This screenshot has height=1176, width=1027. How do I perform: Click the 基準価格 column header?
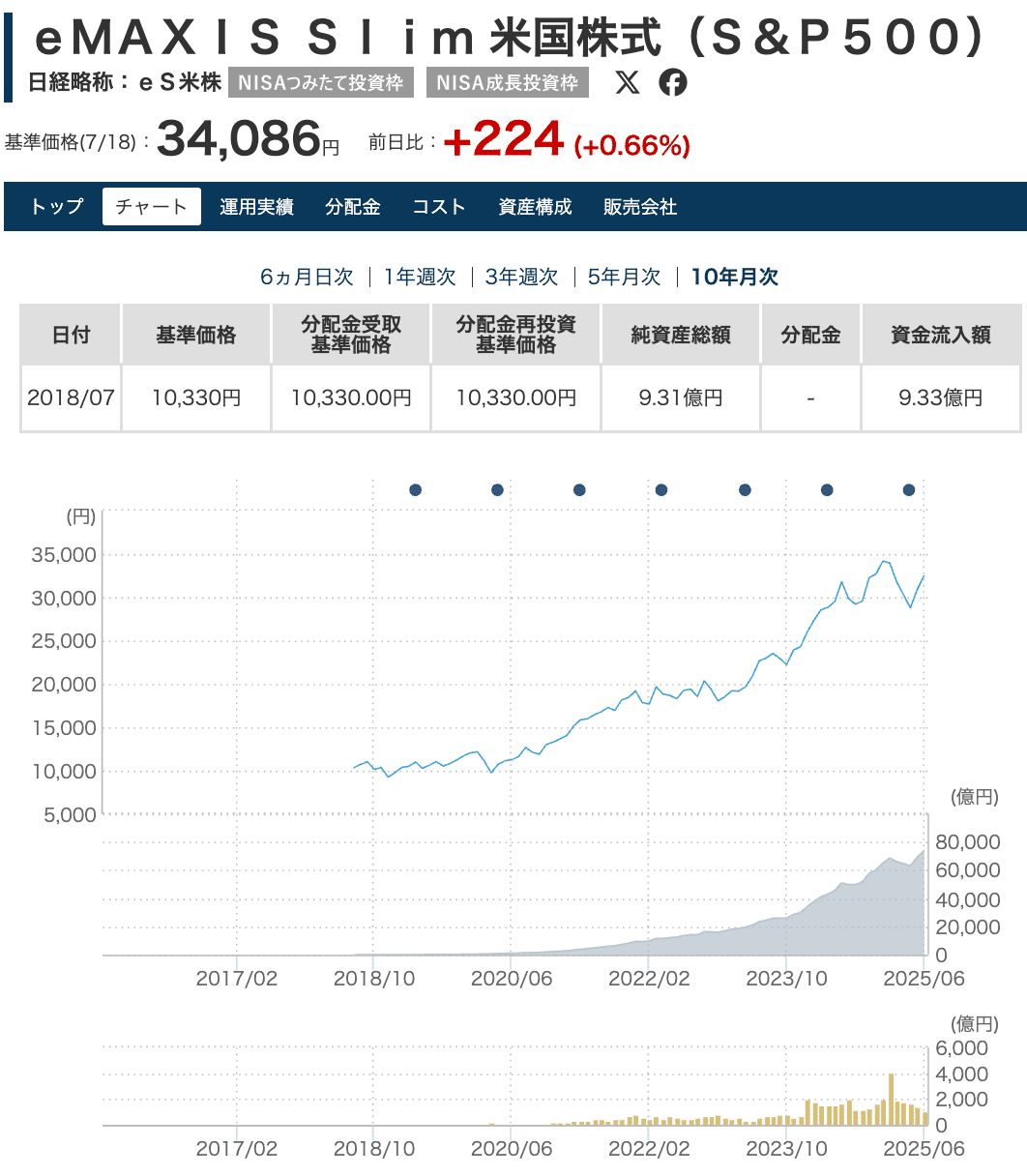coord(196,335)
